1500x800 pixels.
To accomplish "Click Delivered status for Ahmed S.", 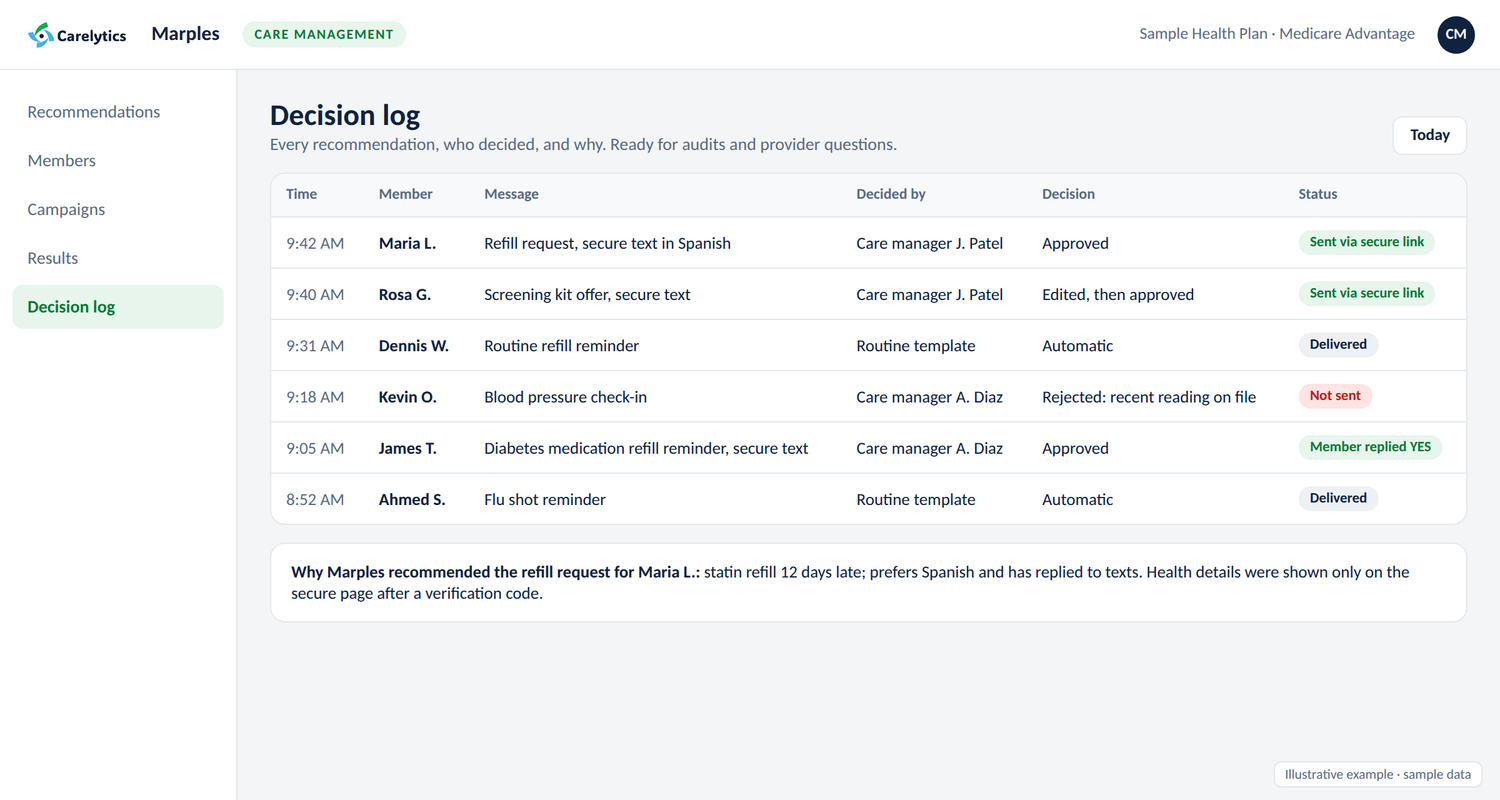I will point(1338,498).
